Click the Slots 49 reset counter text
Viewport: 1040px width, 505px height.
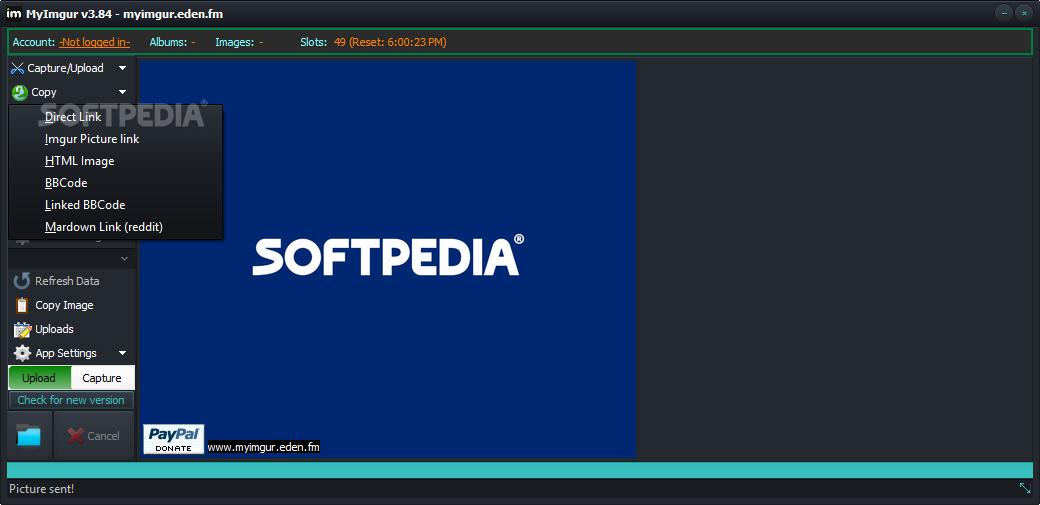(390, 42)
